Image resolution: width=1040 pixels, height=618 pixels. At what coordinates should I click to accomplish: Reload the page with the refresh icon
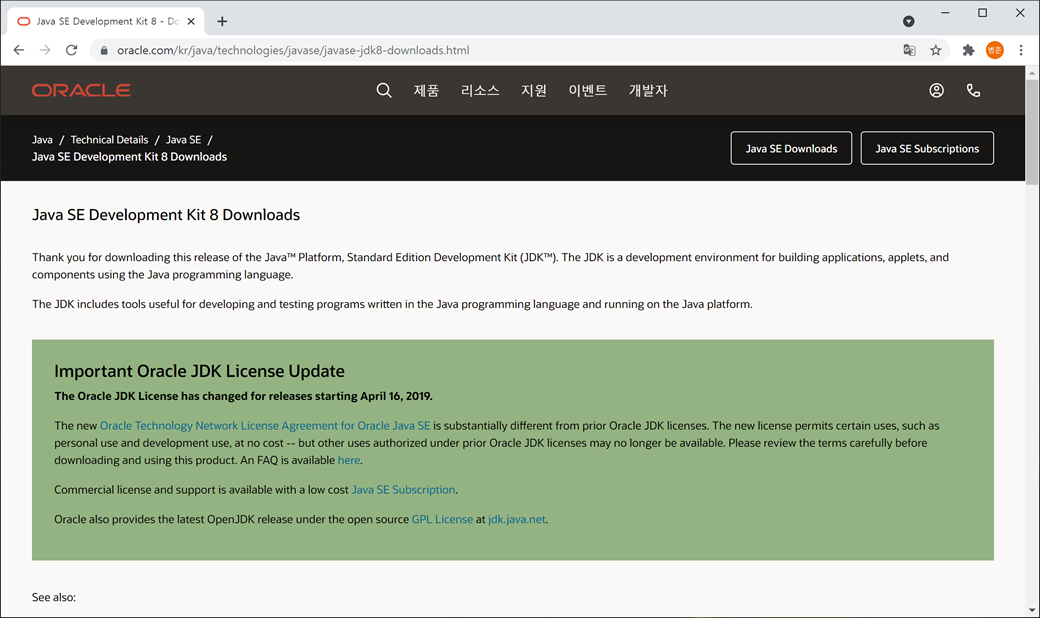71,50
